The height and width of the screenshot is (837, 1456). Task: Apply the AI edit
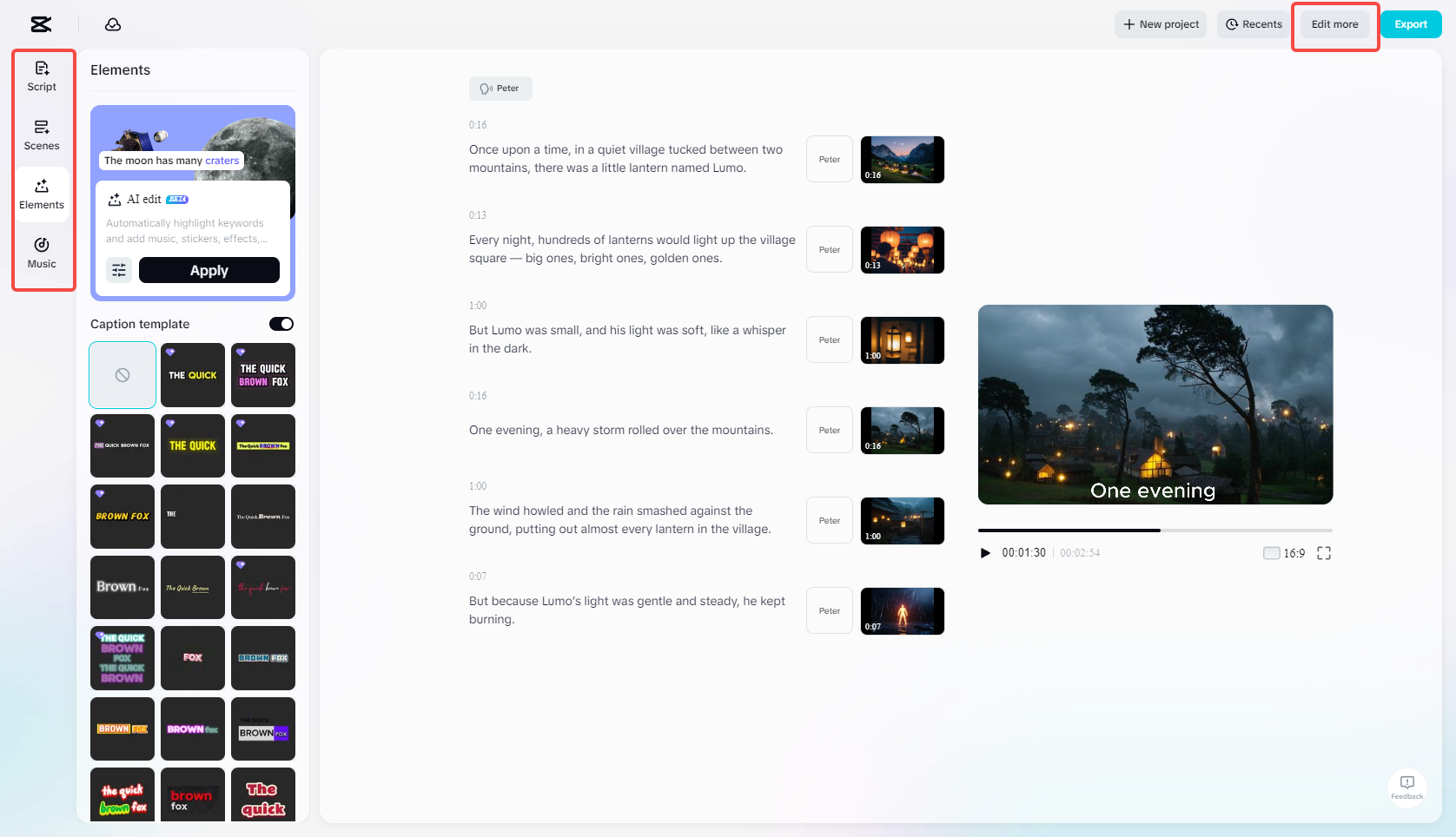pyautogui.click(x=208, y=270)
